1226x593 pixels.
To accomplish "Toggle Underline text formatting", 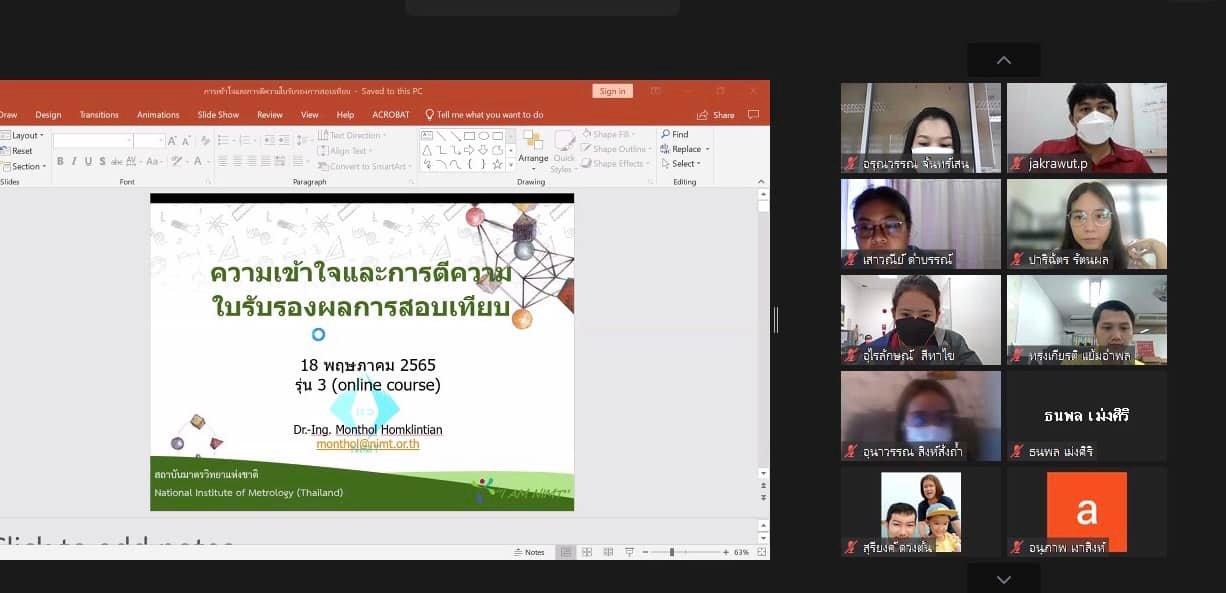I will coord(88,161).
